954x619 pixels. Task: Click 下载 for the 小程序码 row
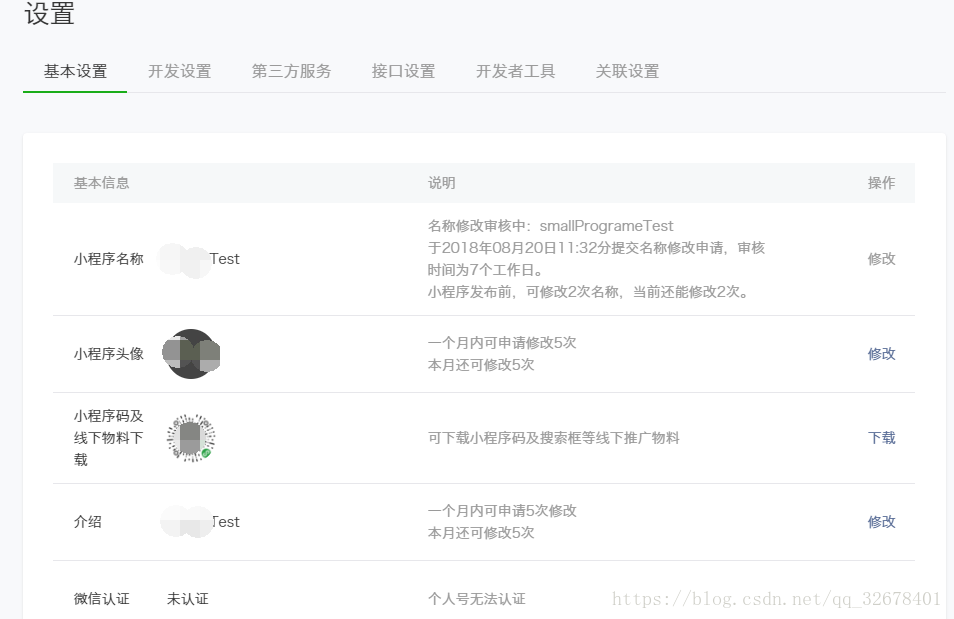click(x=882, y=438)
